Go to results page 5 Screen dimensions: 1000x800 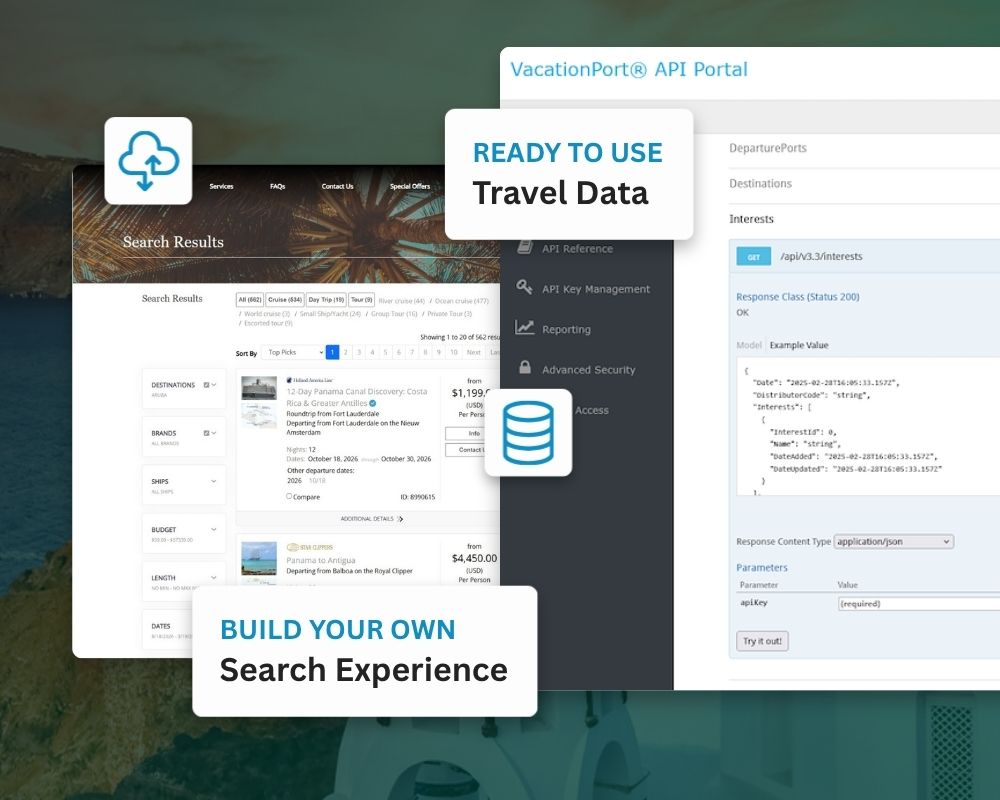coord(385,352)
